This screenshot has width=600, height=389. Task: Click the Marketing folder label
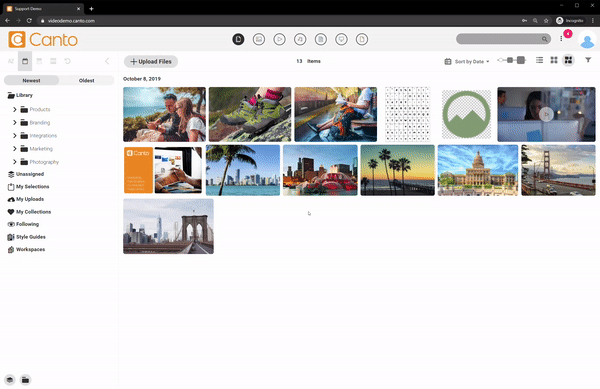coord(41,149)
